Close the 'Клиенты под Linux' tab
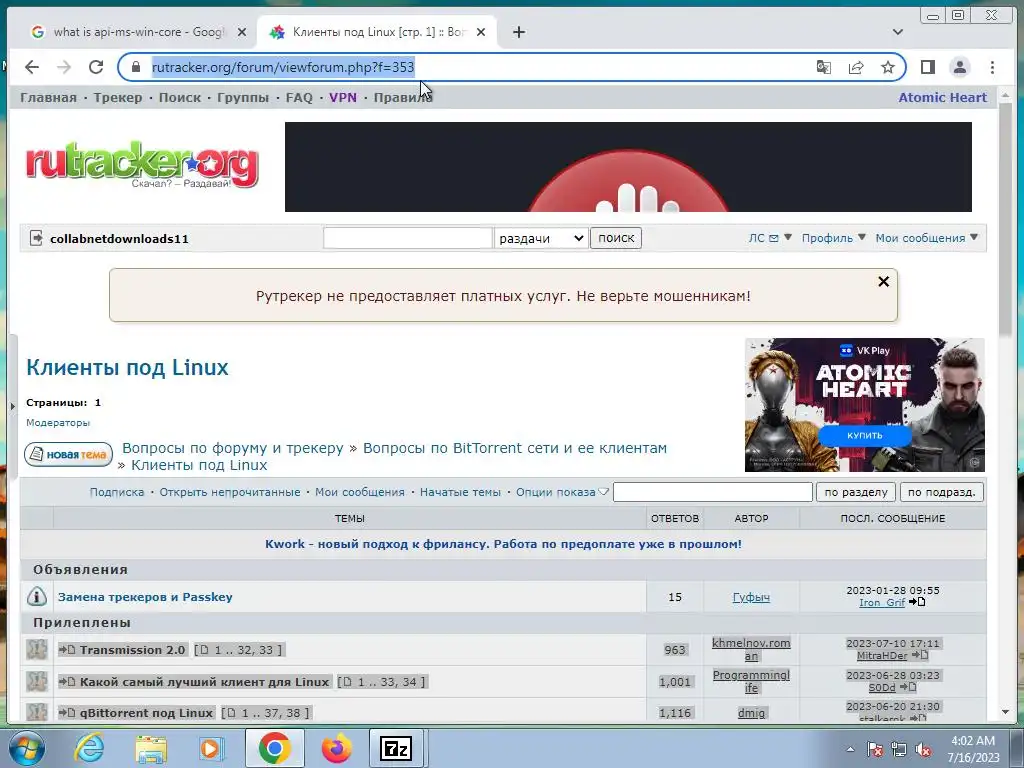The height and width of the screenshot is (768, 1024). [x=481, y=32]
